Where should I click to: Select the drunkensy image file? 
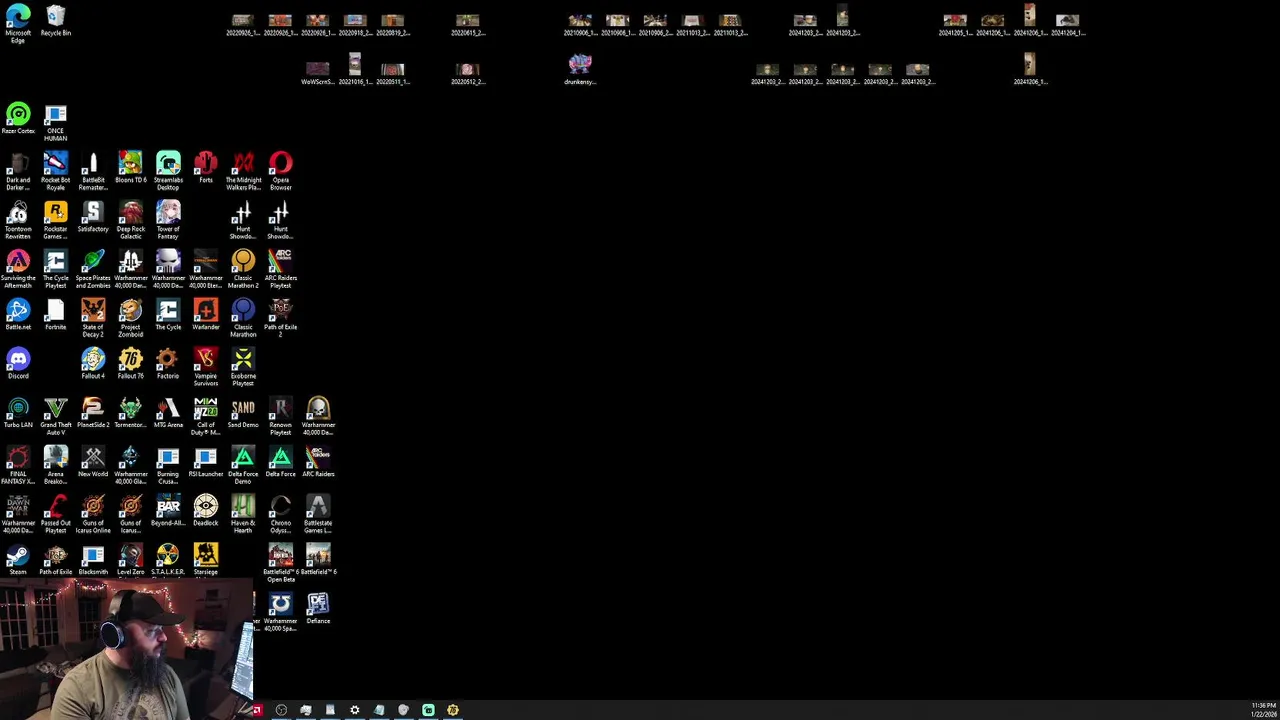pyautogui.click(x=580, y=69)
